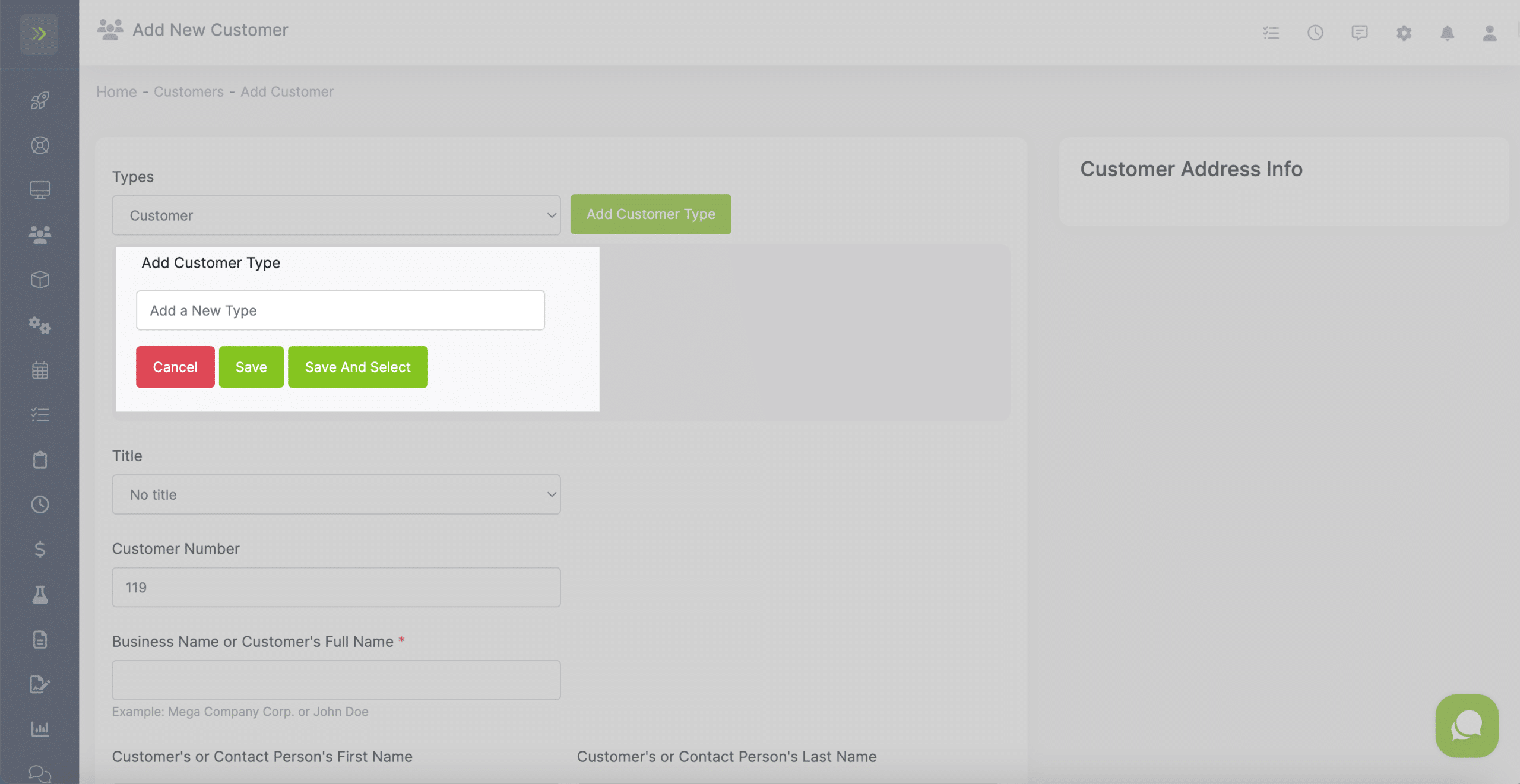Open the clock icon in top bar
The width and height of the screenshot is (1520, 784).
pyautogui.click(x=1315, y=33)
